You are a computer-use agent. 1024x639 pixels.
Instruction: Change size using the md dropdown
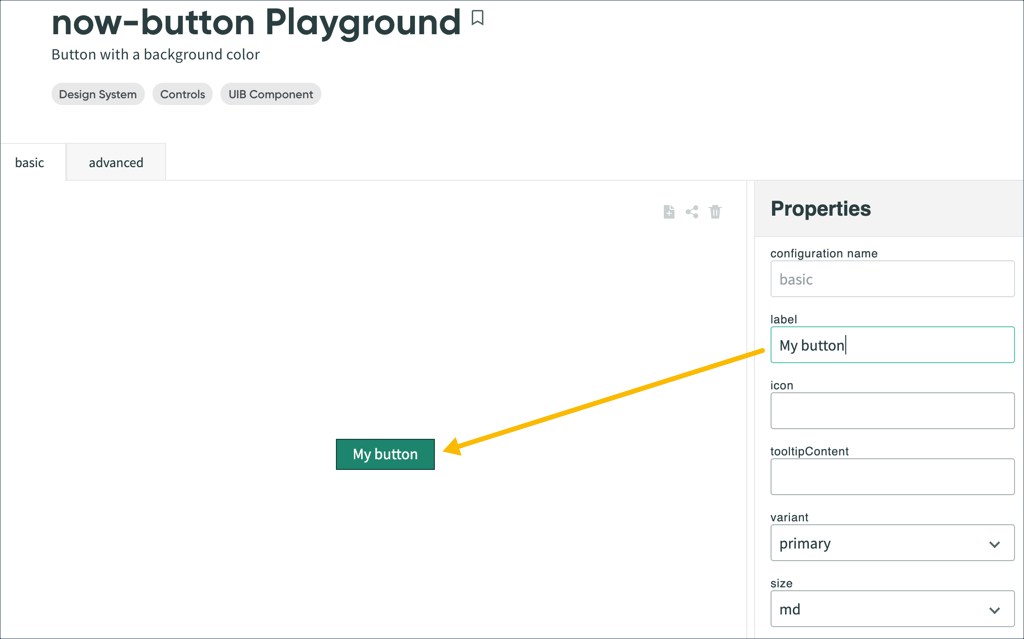892,609
